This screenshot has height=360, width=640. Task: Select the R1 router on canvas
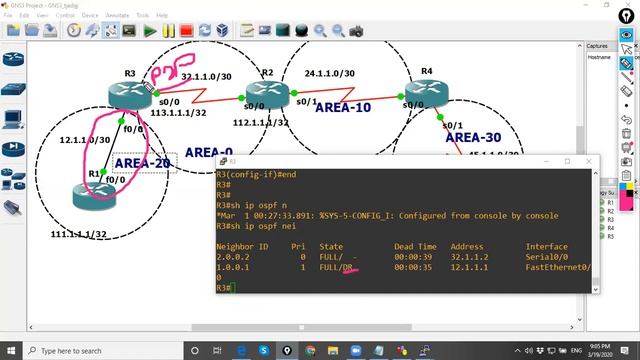coord(94,196)
